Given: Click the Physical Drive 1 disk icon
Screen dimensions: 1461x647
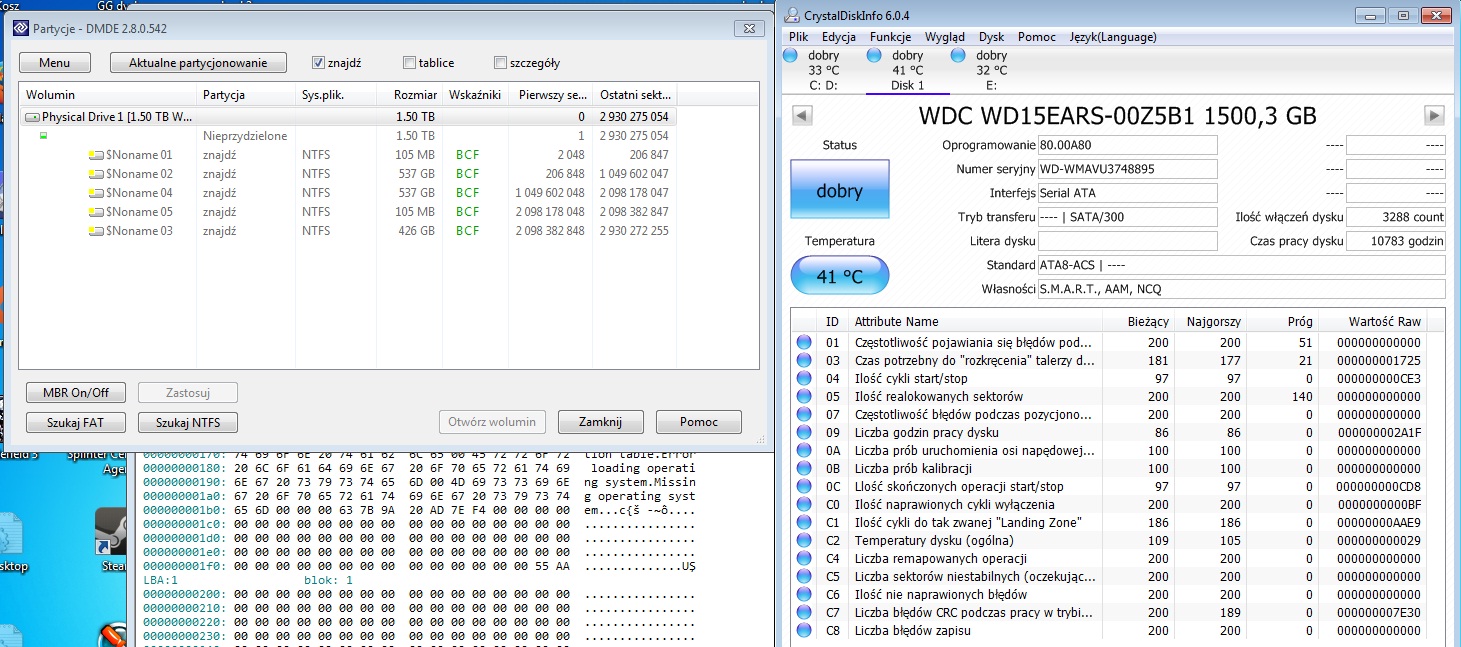Looking at the screenshot, I should tap(32, 117).
